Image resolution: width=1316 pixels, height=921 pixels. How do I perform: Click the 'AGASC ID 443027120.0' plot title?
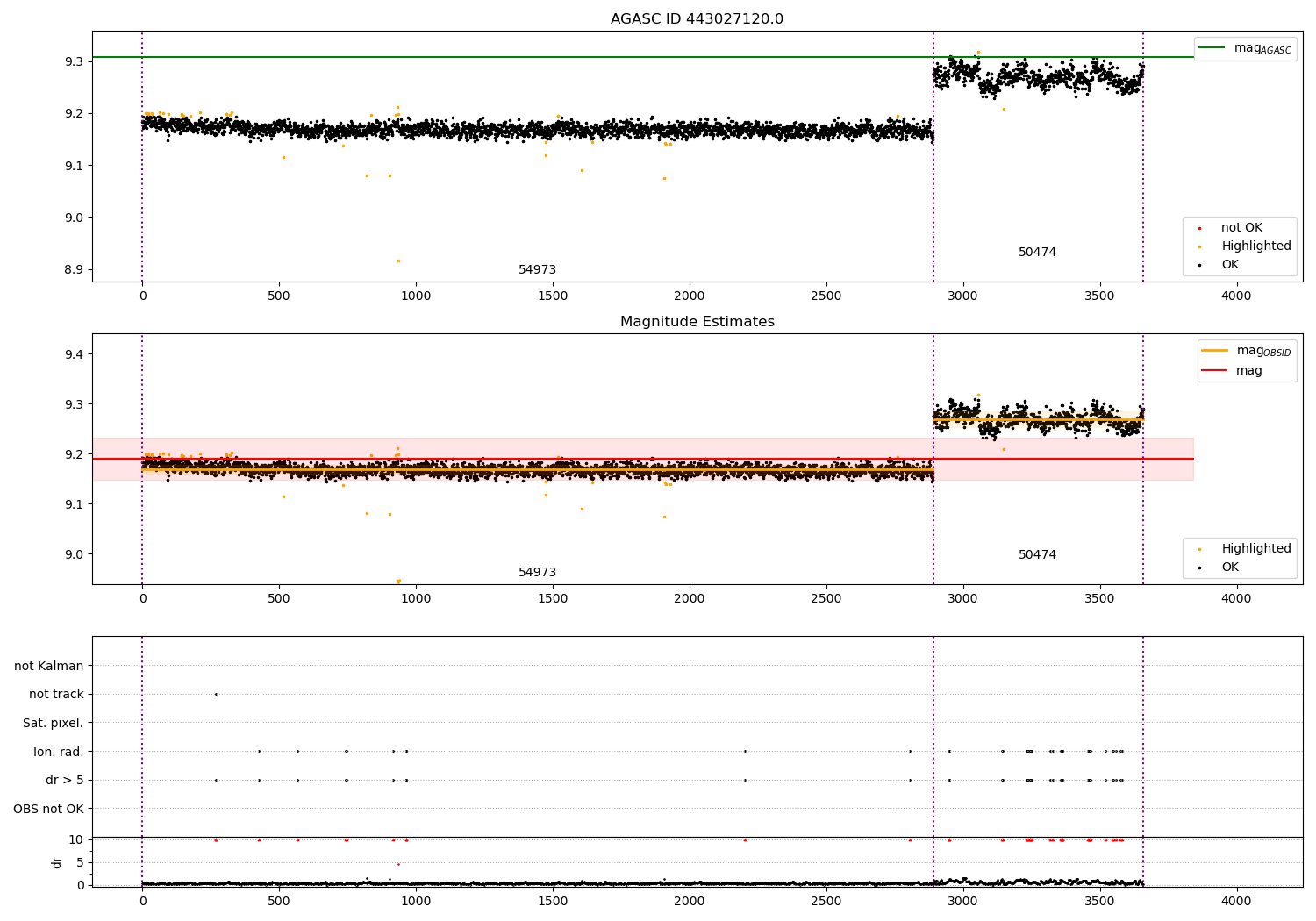pyautogui.click(x=697, y=19)
